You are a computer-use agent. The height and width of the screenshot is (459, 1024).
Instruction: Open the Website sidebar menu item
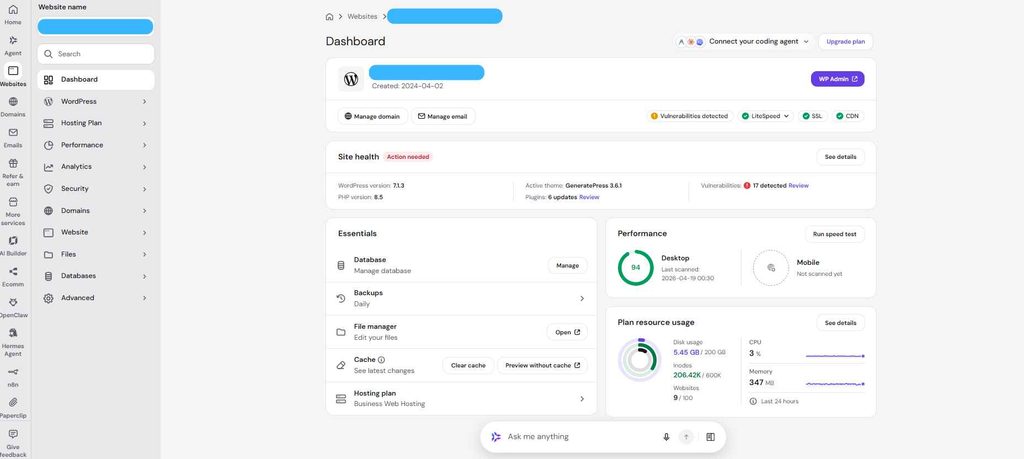click(x=96, y=232)
